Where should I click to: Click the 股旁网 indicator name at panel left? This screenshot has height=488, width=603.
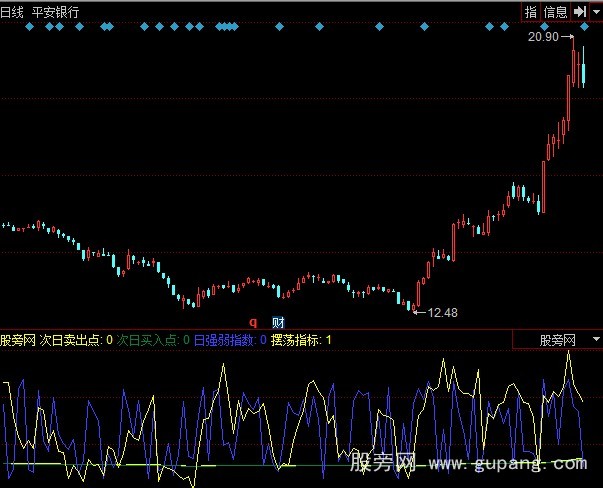pyautogui.click(x=18, y=340)
